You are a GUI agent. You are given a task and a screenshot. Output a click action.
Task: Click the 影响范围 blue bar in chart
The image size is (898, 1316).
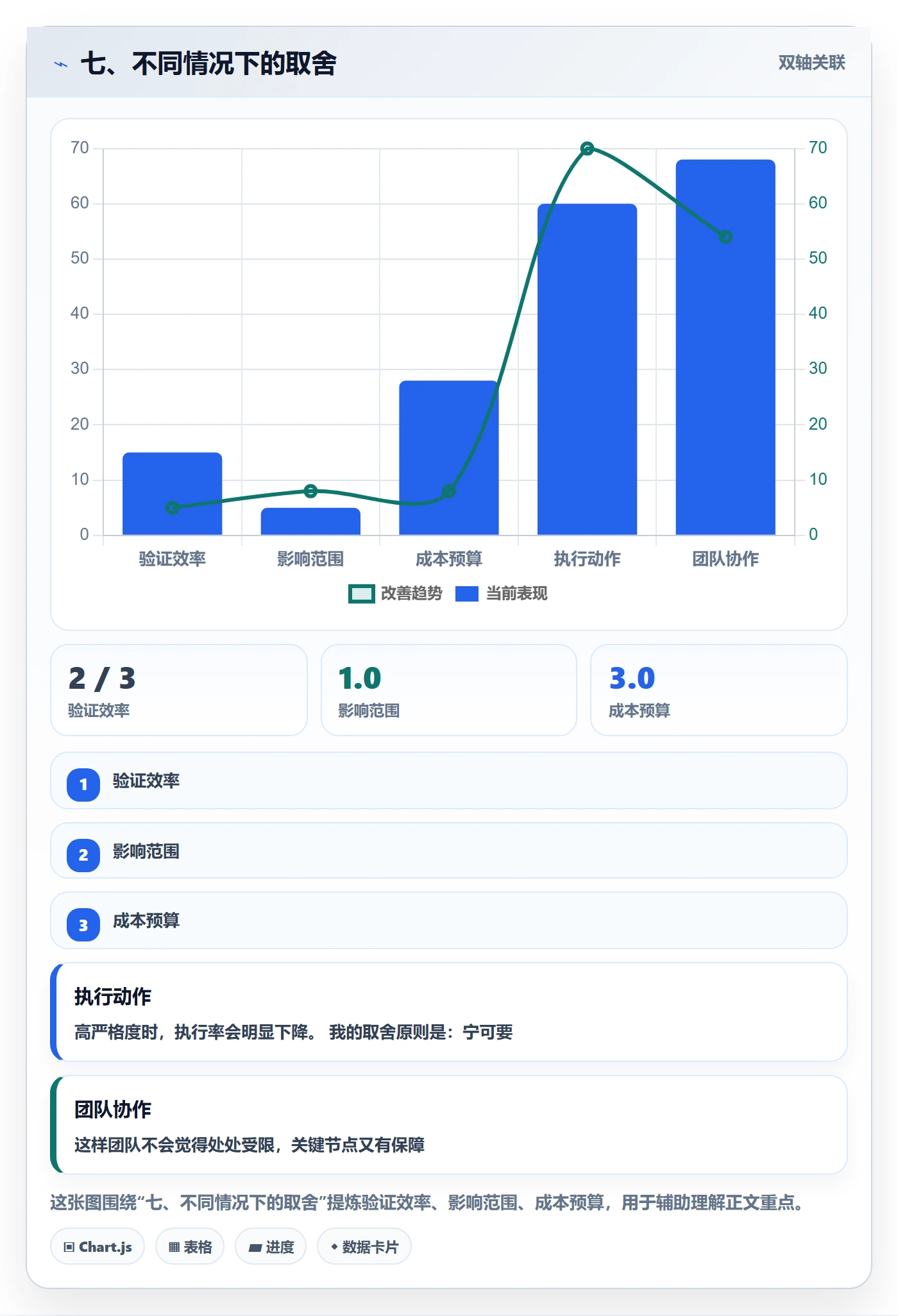click(310, 521)
